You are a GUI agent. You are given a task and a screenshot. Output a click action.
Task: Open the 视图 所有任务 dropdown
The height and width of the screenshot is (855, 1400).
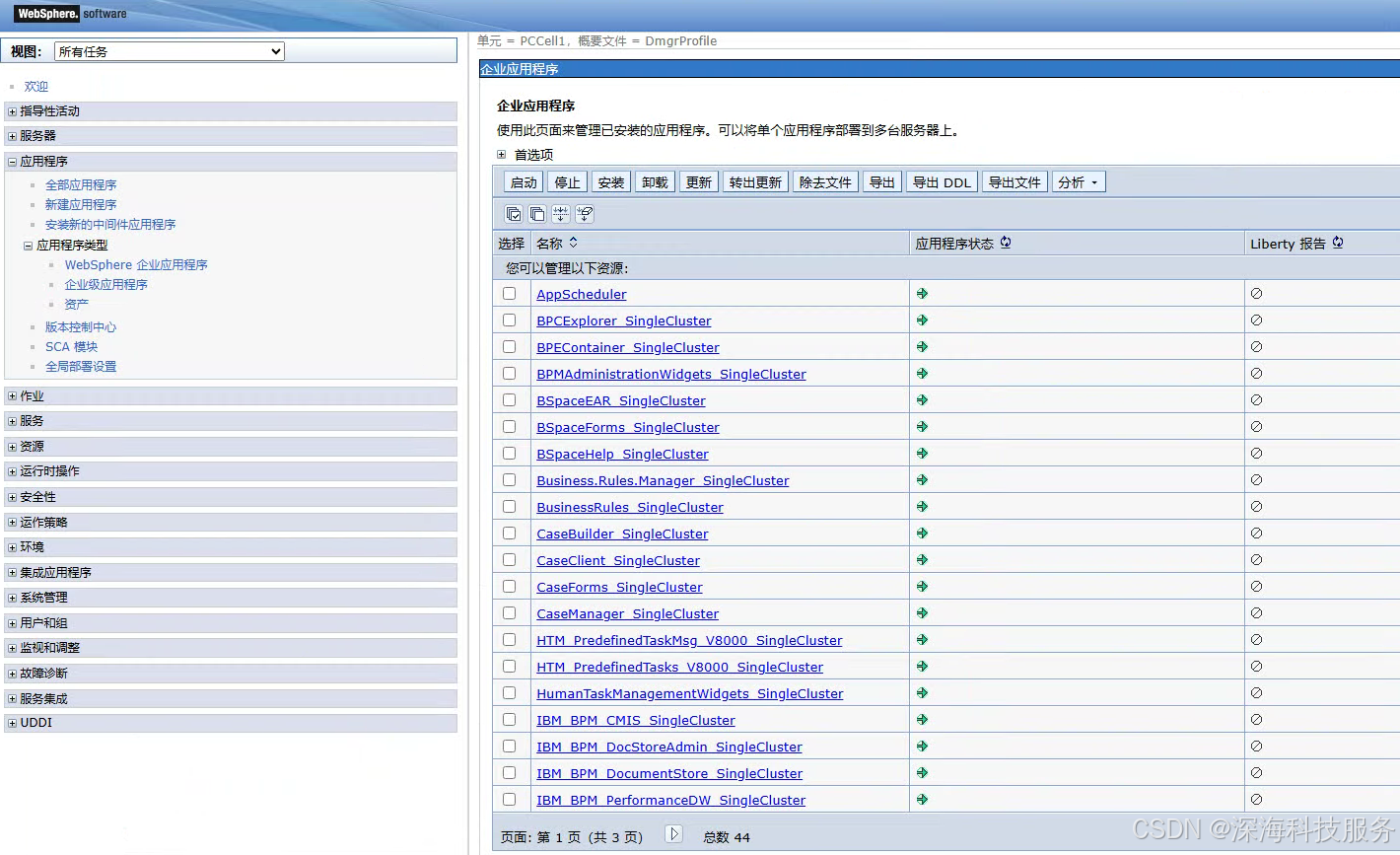click(x=170, y=51)
